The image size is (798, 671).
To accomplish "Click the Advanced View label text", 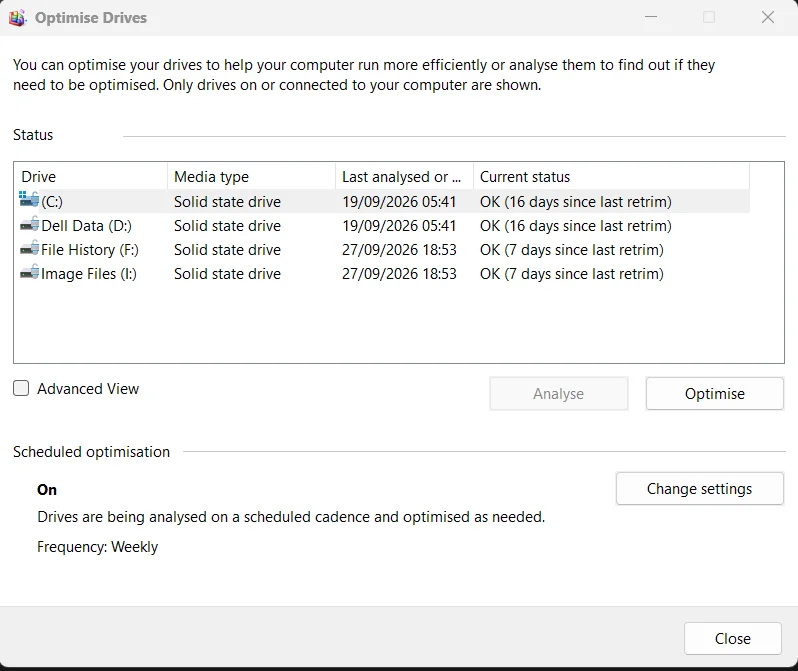I will click(x=88, y=388).
